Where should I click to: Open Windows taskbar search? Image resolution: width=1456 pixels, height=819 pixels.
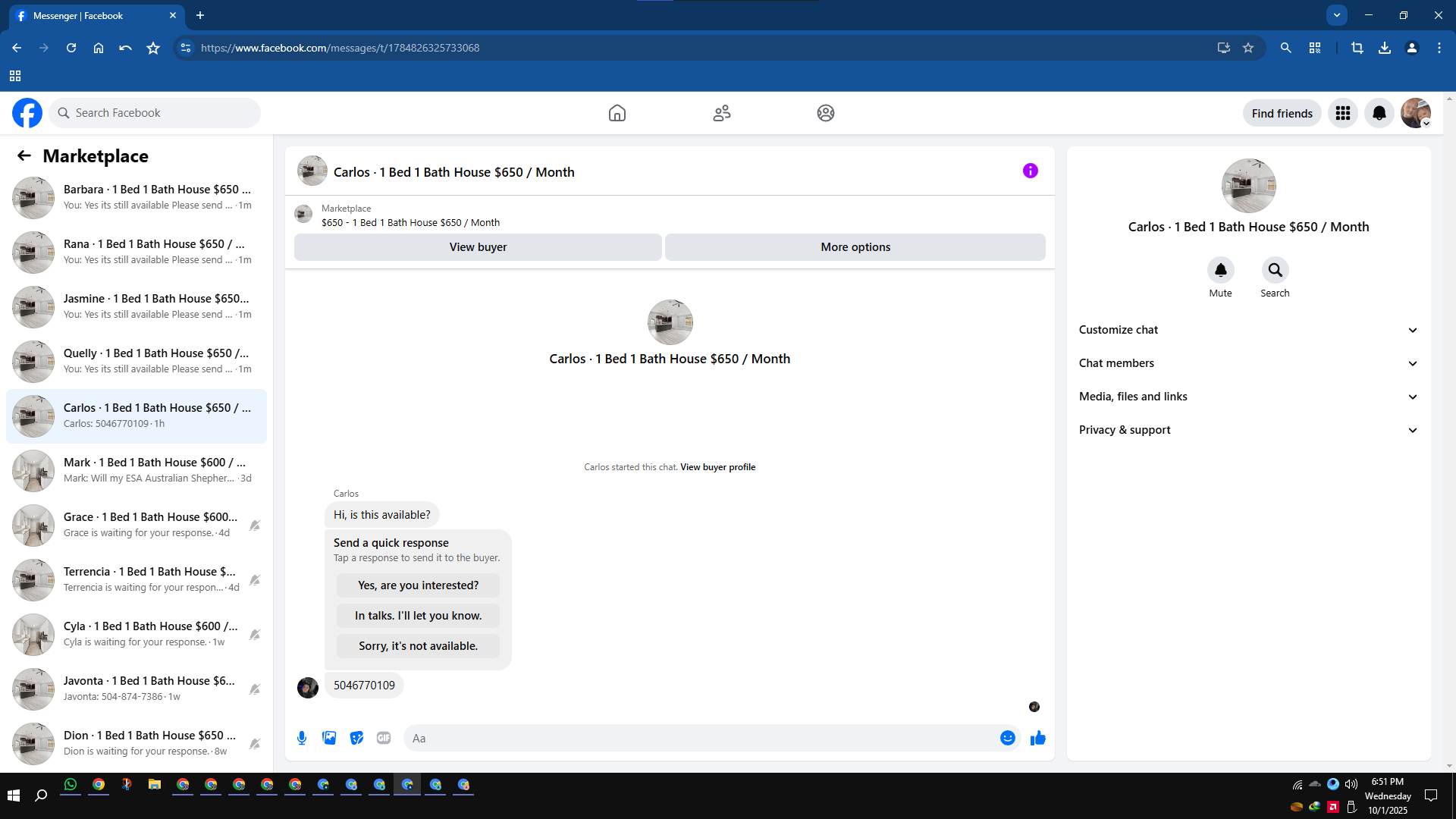point(41,795)
